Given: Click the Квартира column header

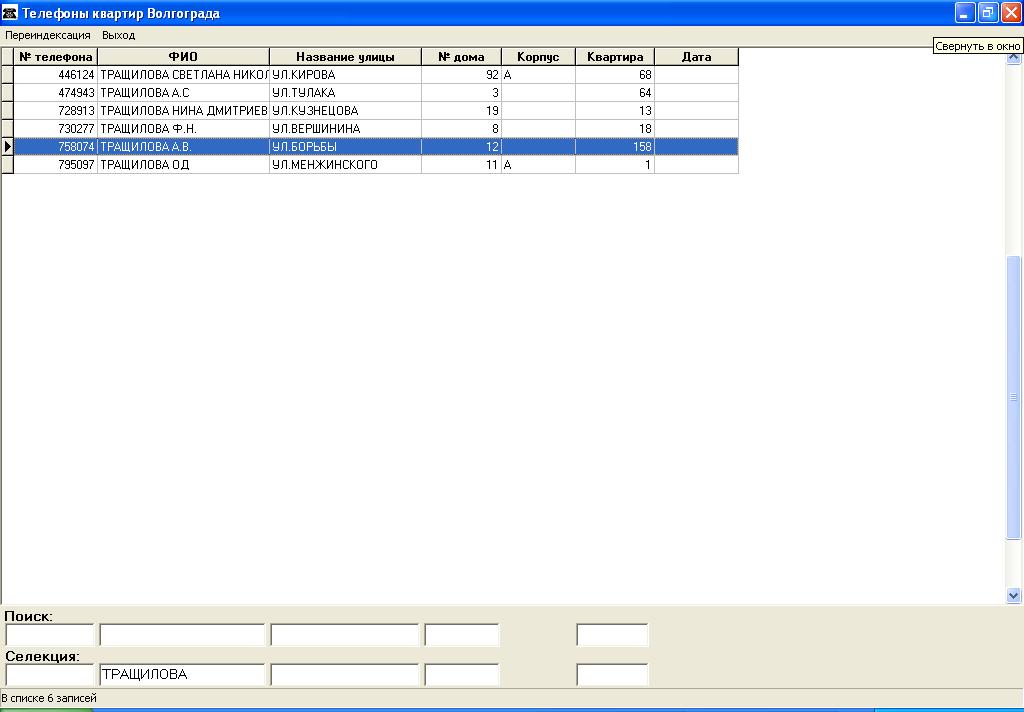Looking at the screenshot, I should 615,57.
